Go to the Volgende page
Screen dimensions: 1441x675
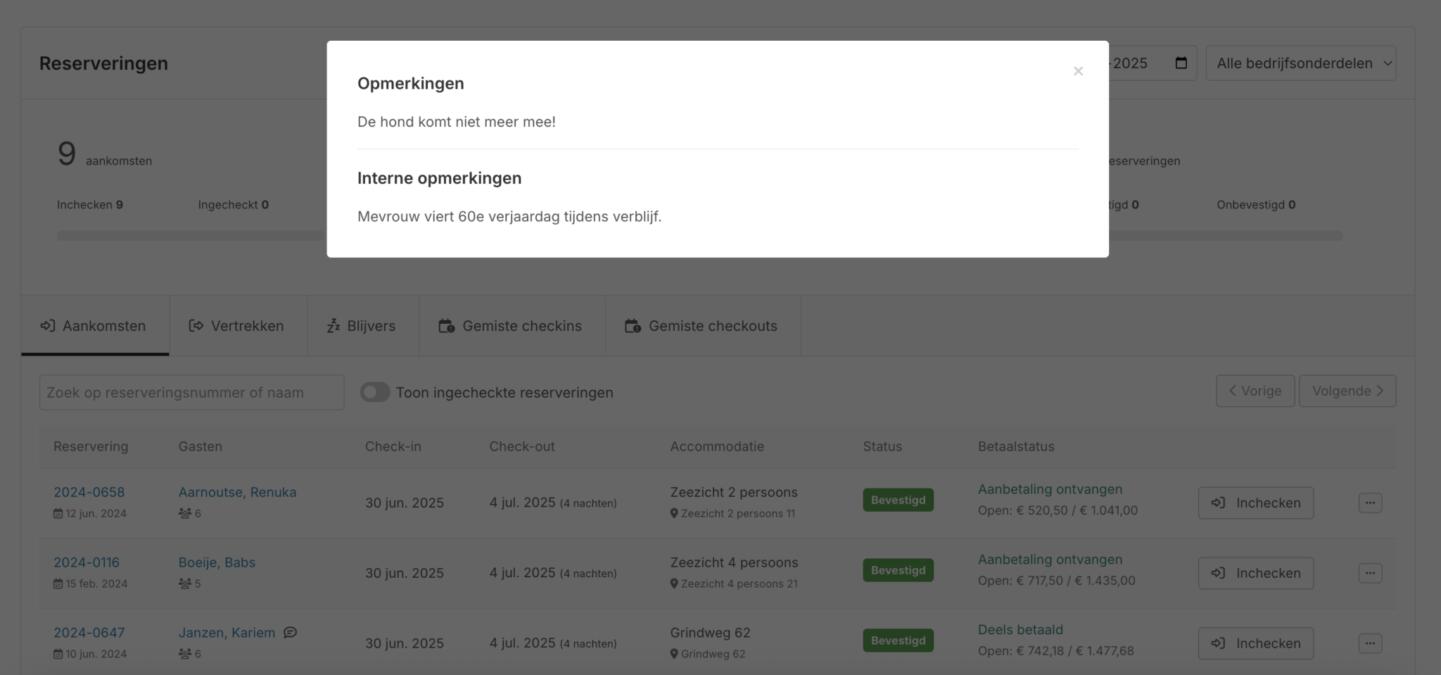pos(1347,391)
